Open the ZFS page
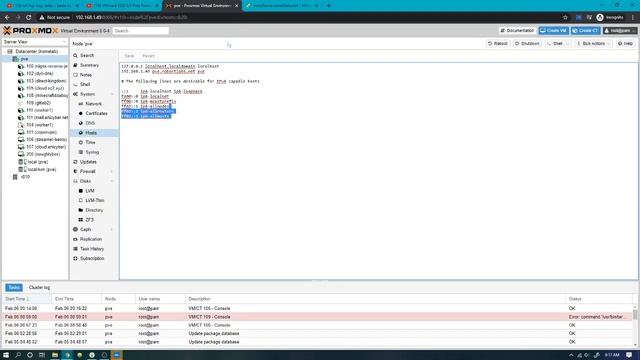The width and height of the screenshot is (640, 360). (x=89, y=220)
